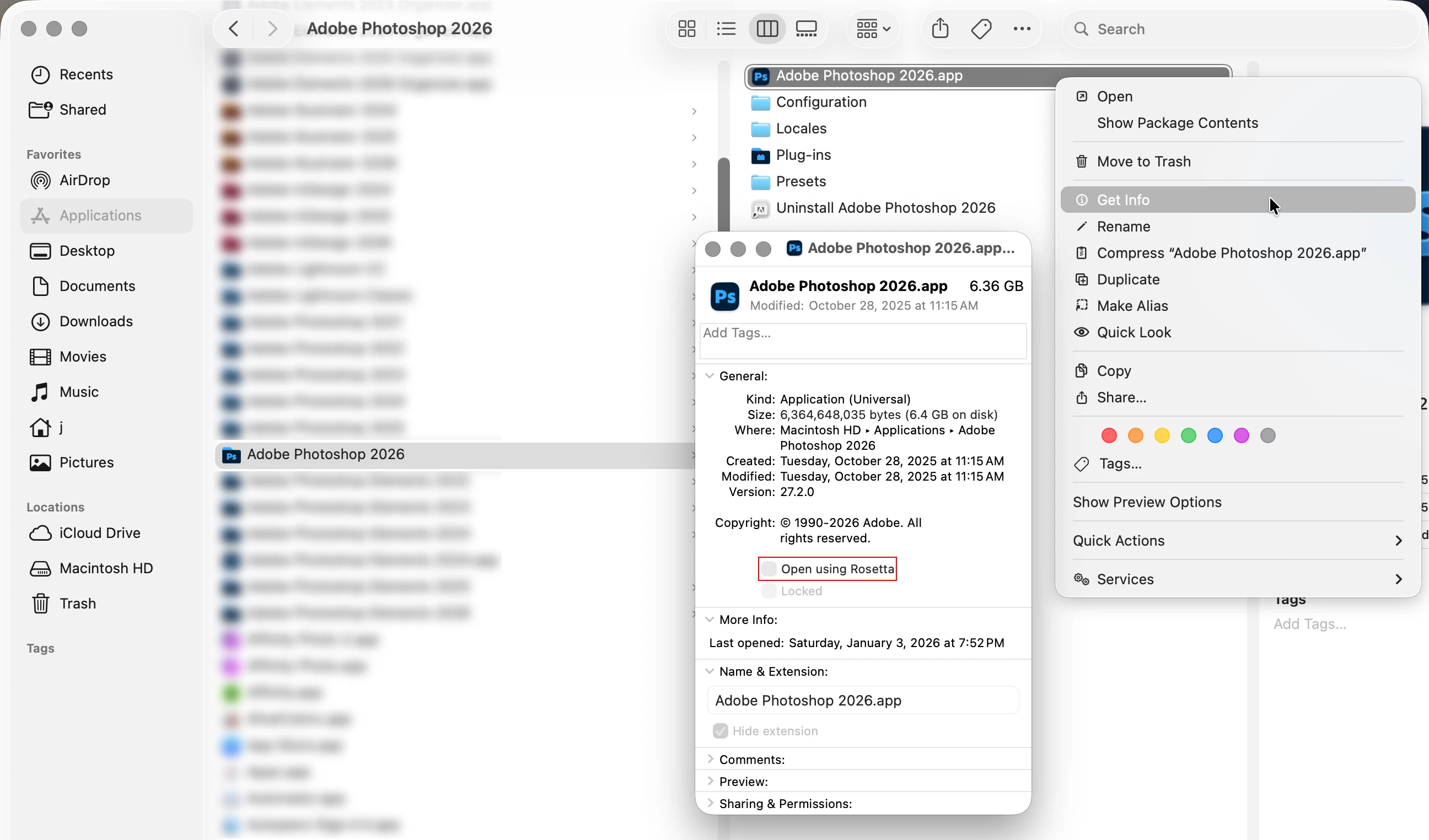
Task: Choose Make Alias in context menu
Action: (x=1238, y=306)
